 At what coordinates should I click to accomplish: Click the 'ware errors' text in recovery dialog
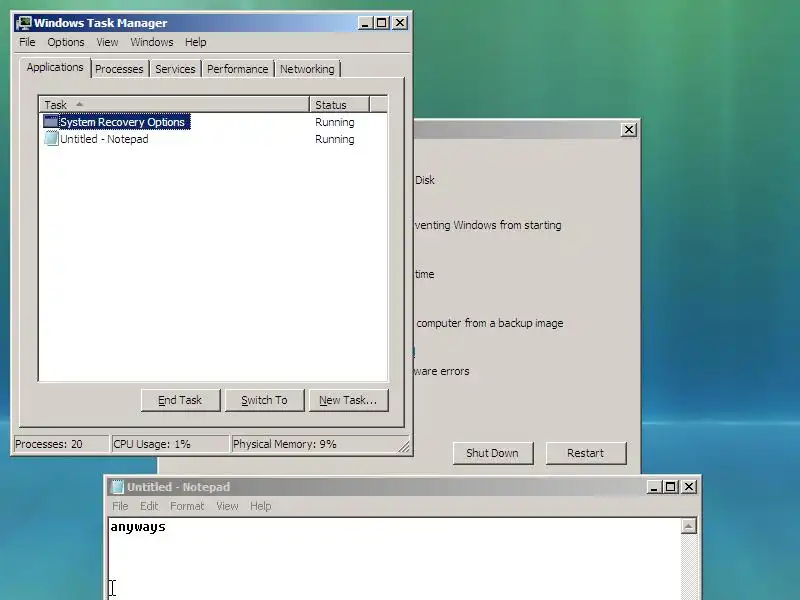coord(442,371)
